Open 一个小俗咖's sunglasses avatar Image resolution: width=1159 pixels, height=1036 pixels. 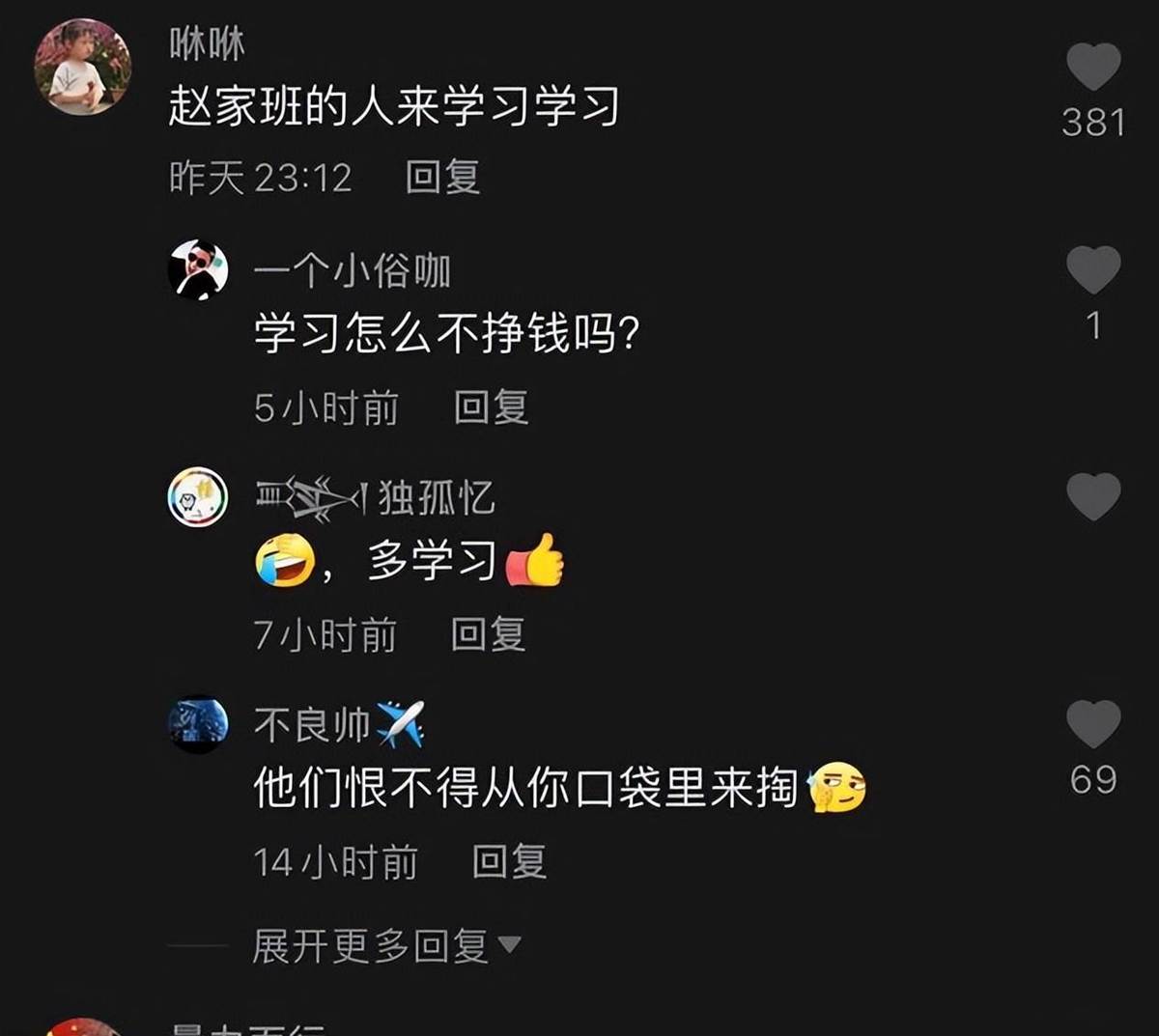pos(198,269)
